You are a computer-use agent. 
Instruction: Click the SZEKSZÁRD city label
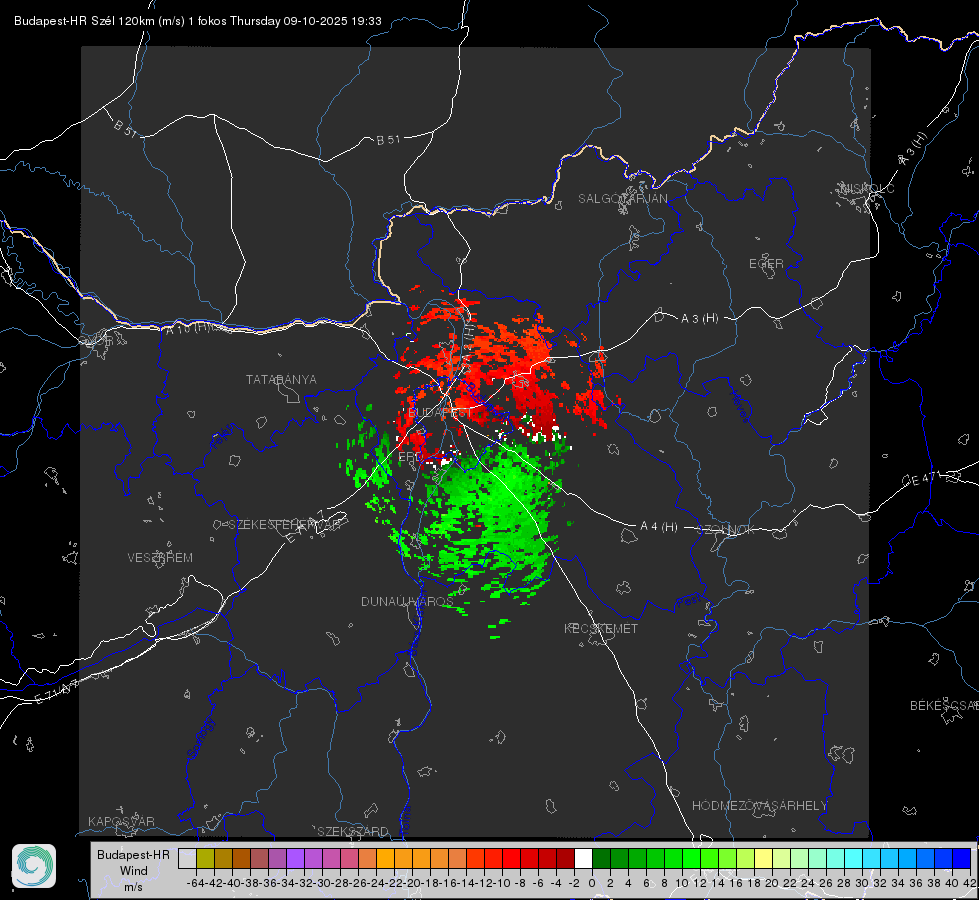click(353, 831)
